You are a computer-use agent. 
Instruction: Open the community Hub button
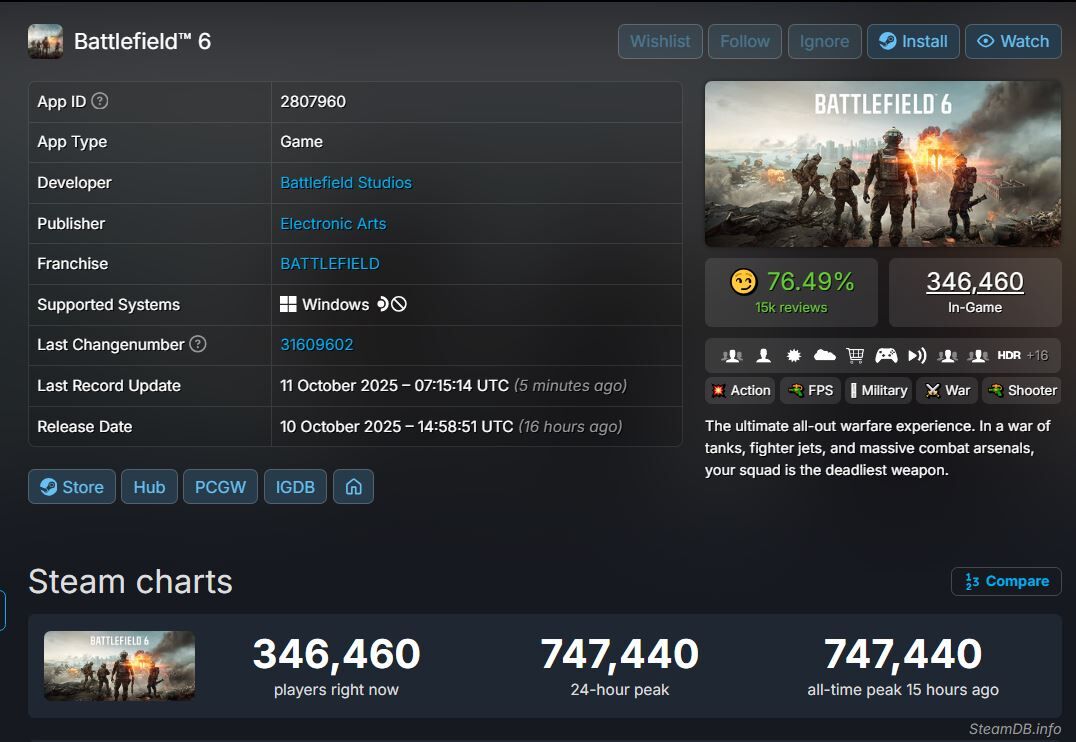tap(150, 487)
